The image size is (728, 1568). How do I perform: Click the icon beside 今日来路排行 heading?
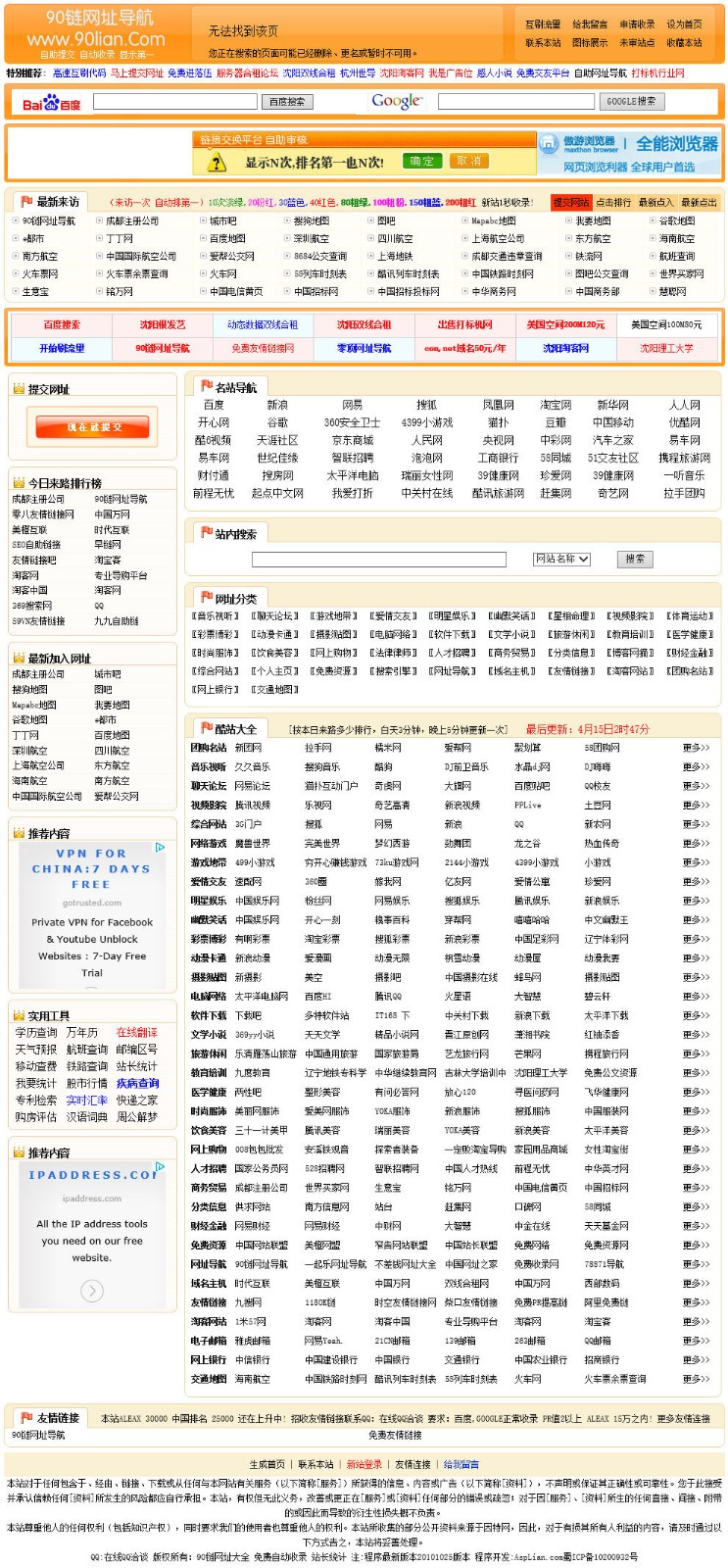click(x=19, y=482)
